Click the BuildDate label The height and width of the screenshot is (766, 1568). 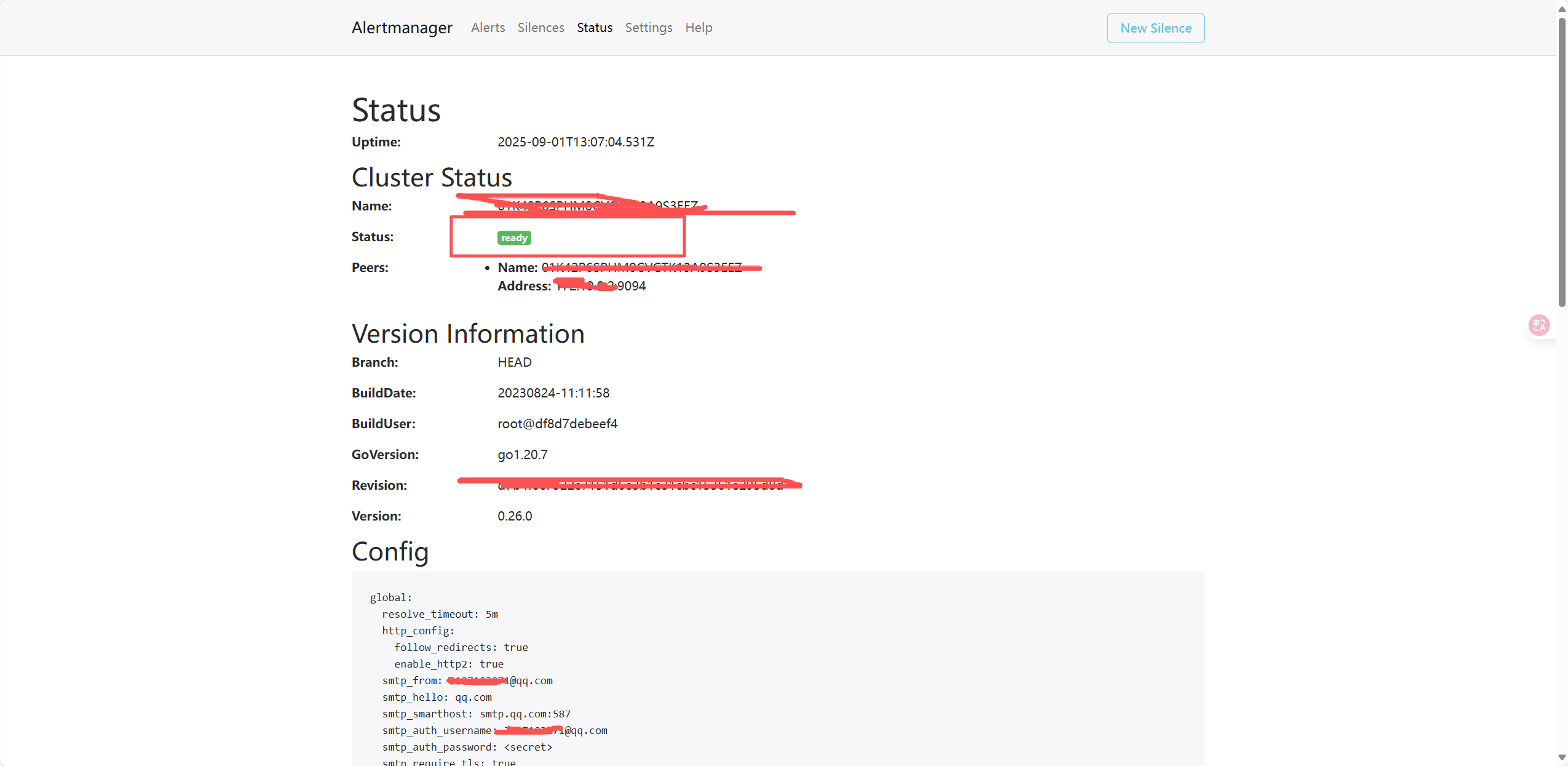tap(384, 393)
